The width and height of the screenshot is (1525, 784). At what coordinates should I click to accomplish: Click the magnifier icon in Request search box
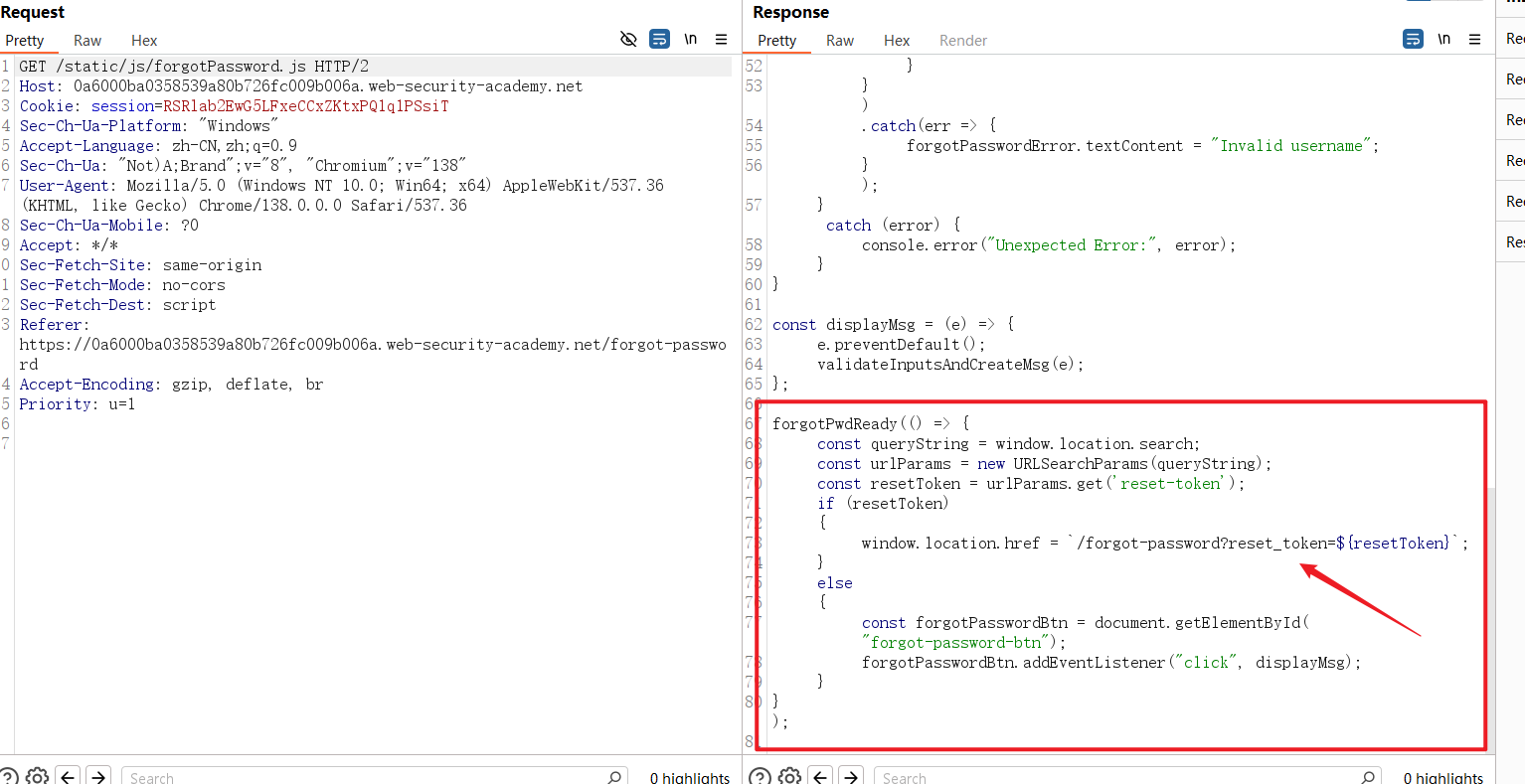(x=615, y=777)
